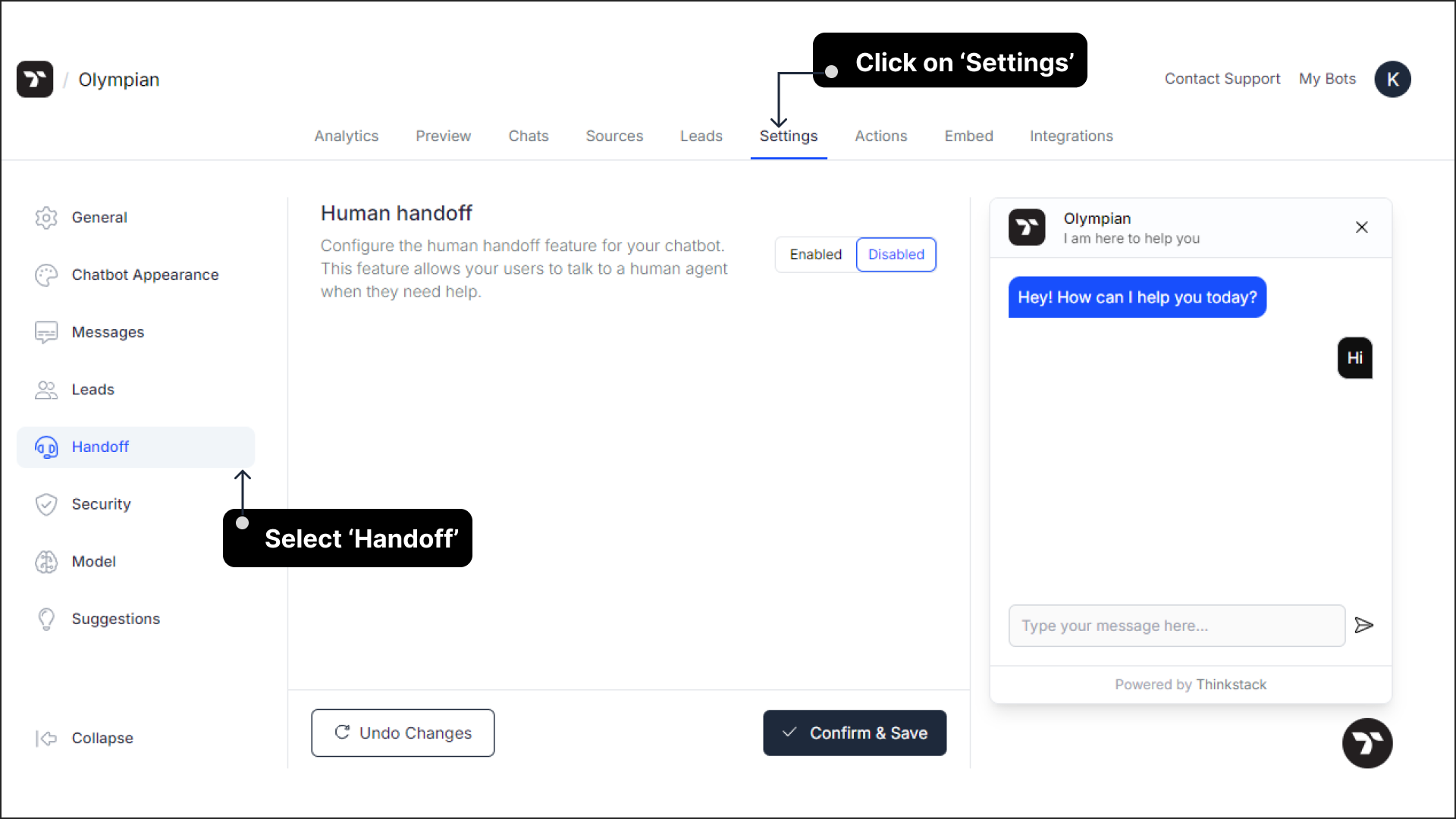Click the Chatbot Appearance icon

tap(46, 275)
